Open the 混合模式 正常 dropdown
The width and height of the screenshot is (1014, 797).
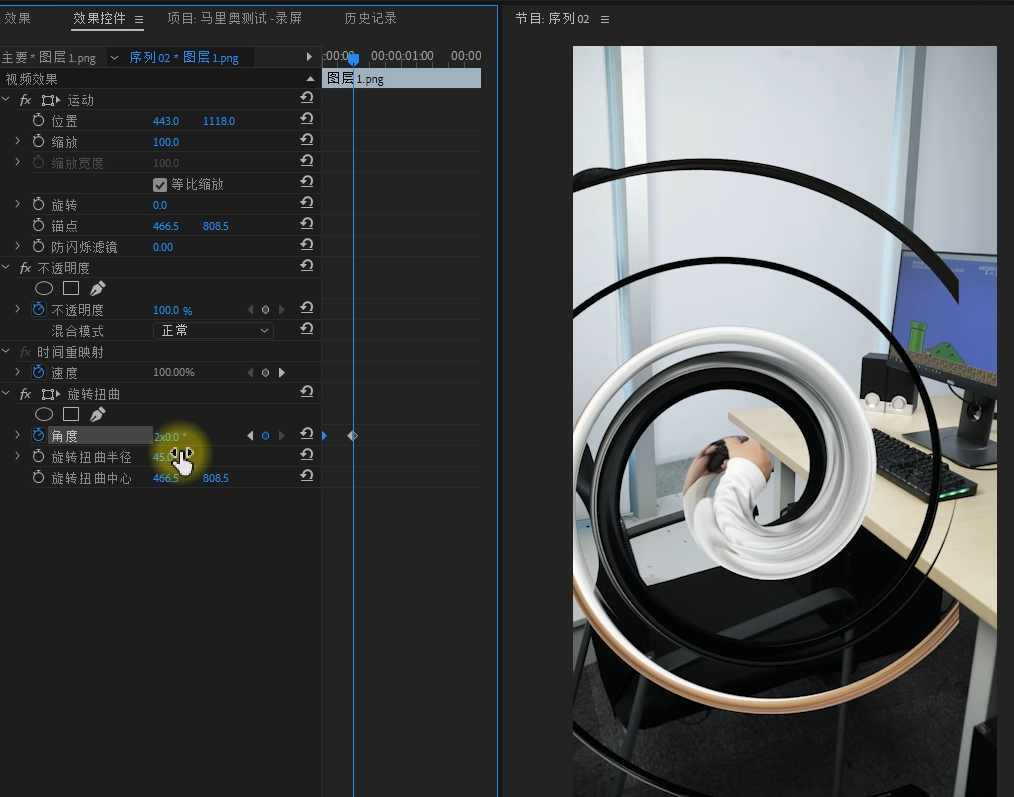point(213,331)
